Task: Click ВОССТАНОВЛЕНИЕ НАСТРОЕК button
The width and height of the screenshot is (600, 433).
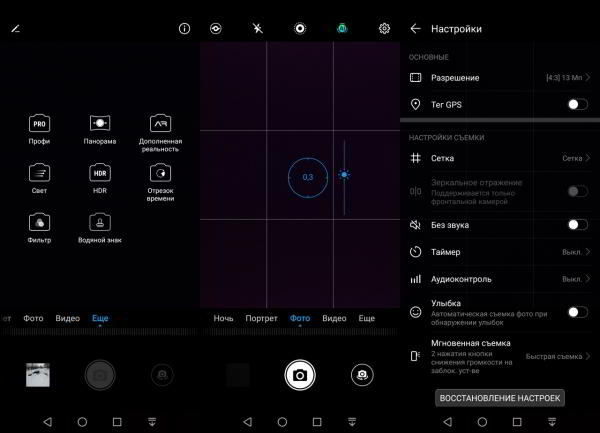Action: pos(500,398)
